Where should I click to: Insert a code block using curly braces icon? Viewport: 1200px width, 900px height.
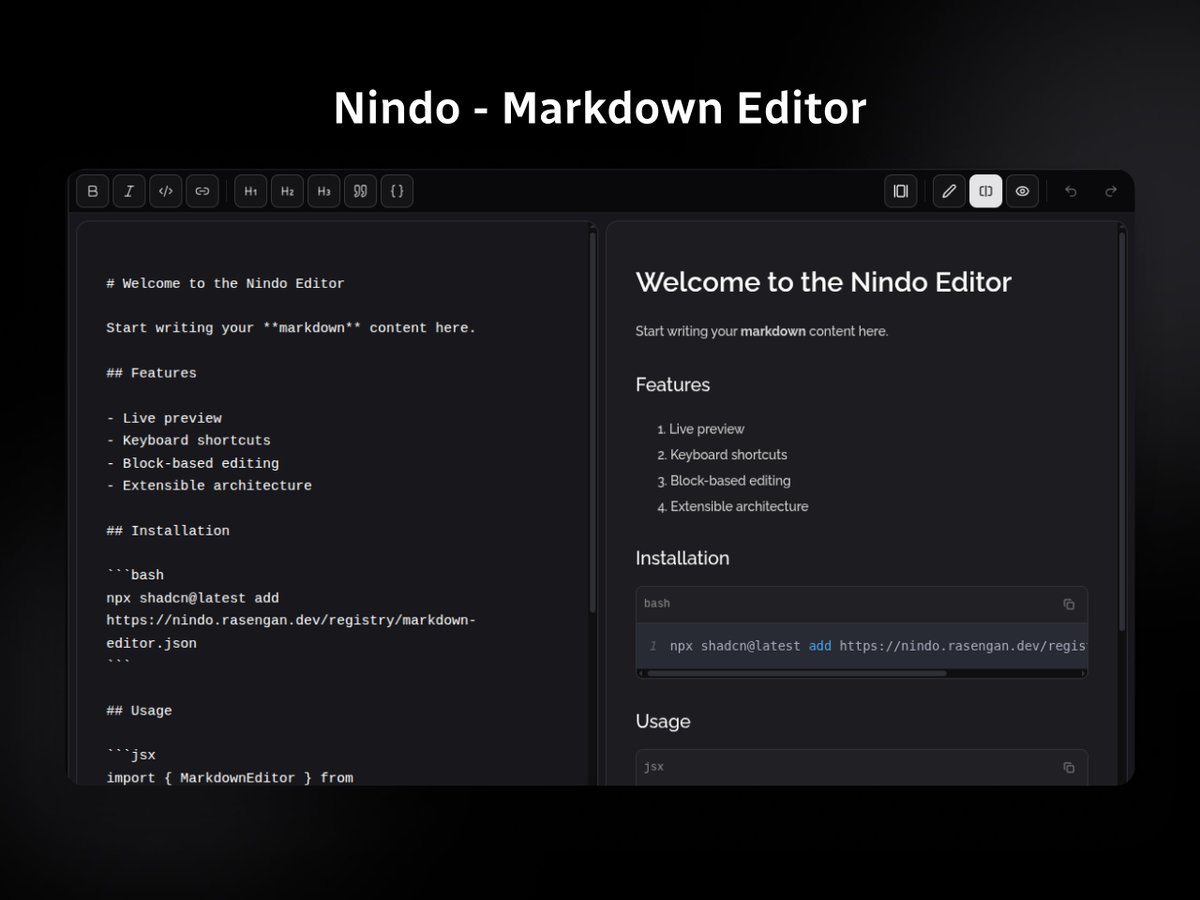[397, 191]
